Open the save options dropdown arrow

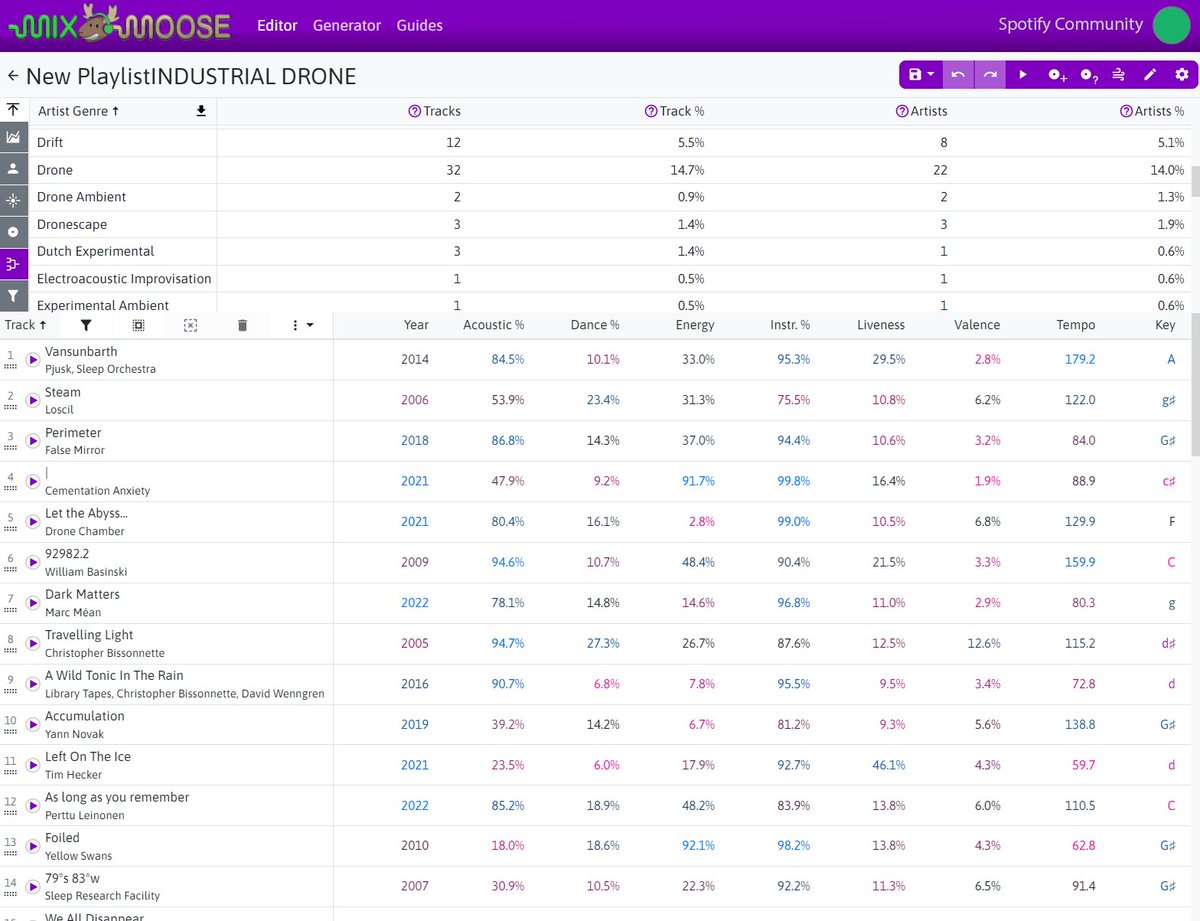[x=931, y=75]
